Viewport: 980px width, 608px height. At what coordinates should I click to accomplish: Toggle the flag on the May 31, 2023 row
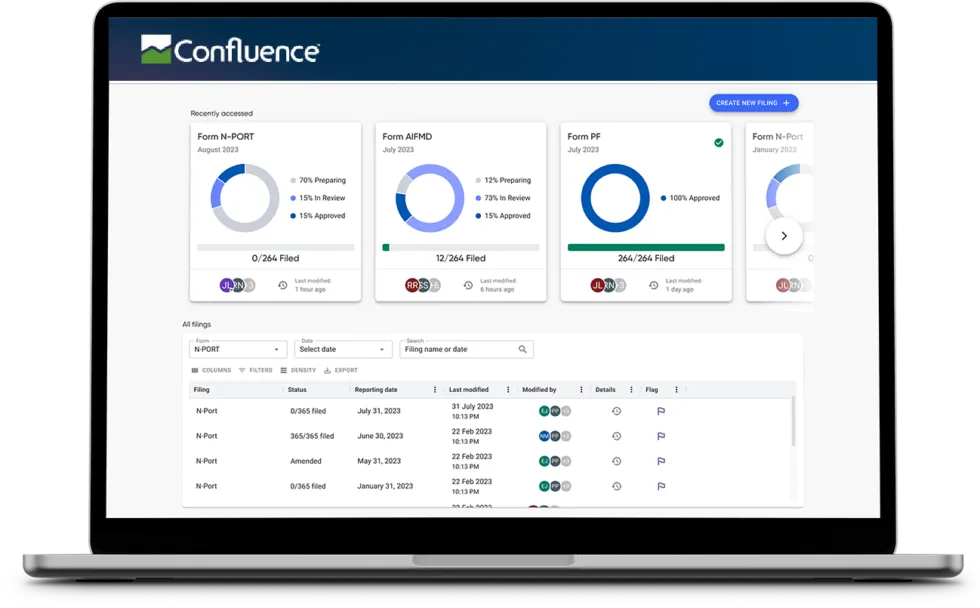tap(661, 461)
